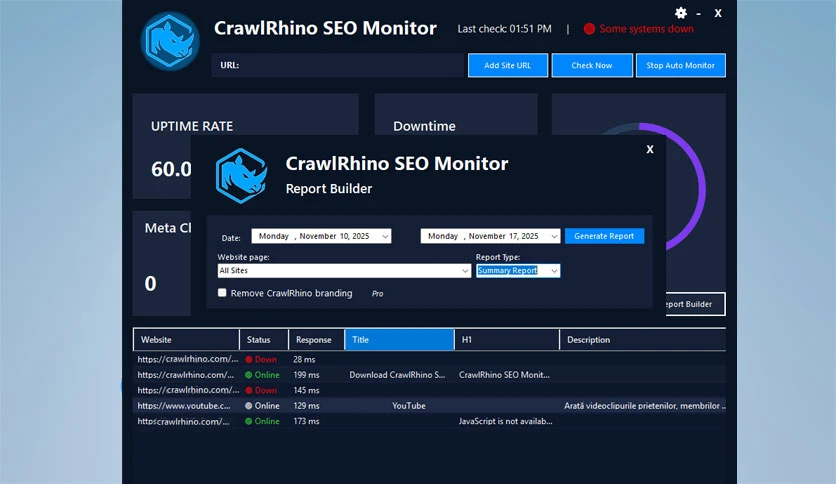Select the https://www.youtube.c... row
836x484 pixels.
(x=429, y=406)
